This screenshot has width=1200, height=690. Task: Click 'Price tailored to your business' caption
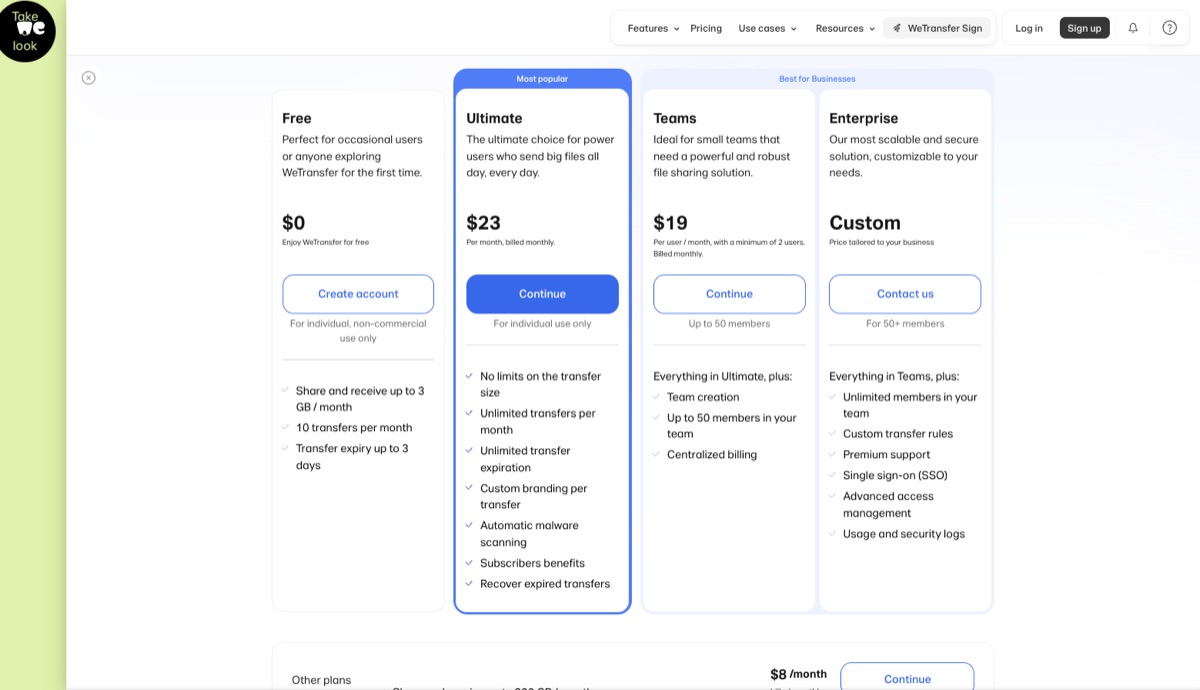click(882, 242)
